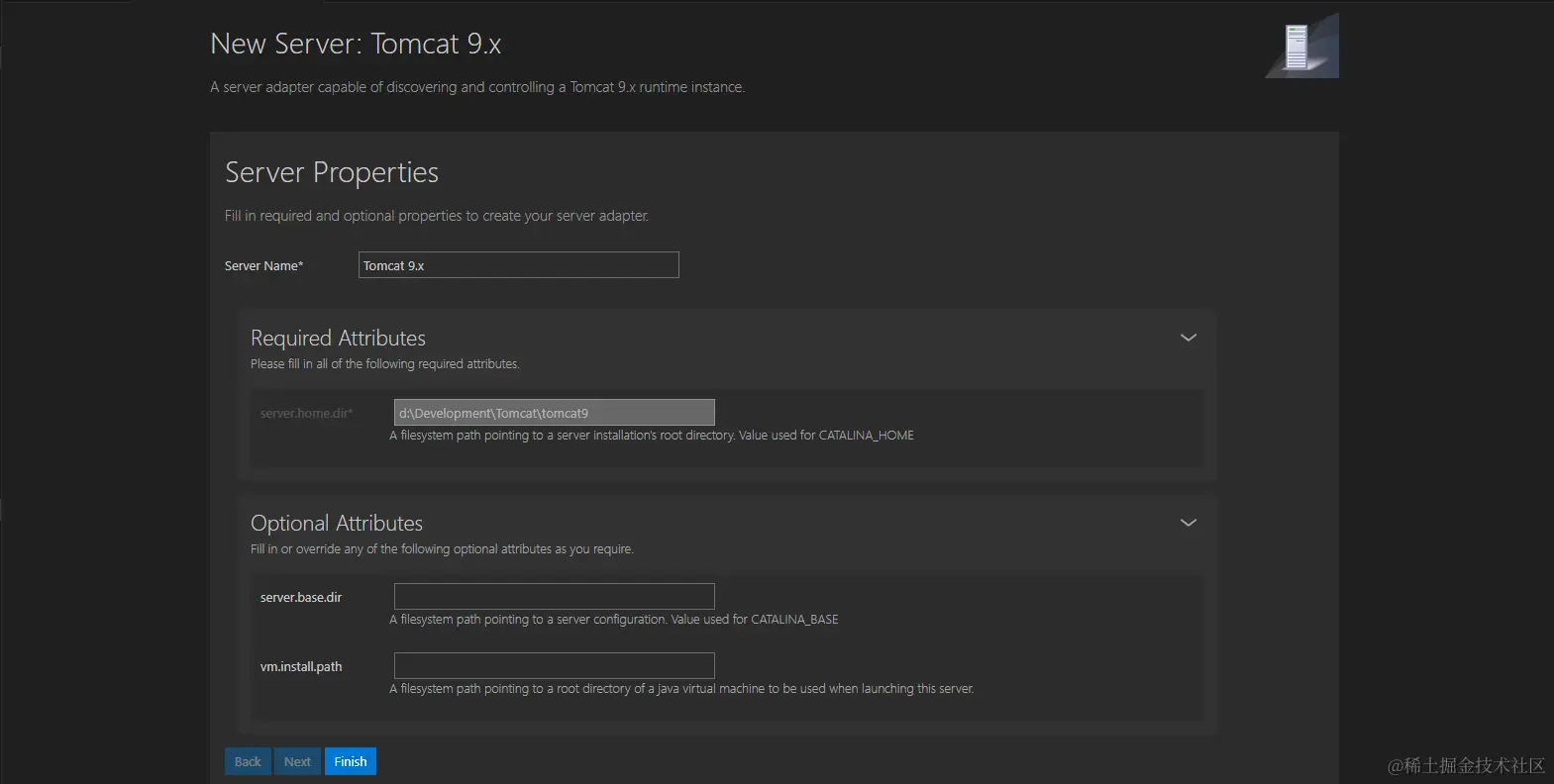This screenshot has height=784, width=1554.
Task: Click the CATALINA_BASE description text
Action: click(614, 620)
